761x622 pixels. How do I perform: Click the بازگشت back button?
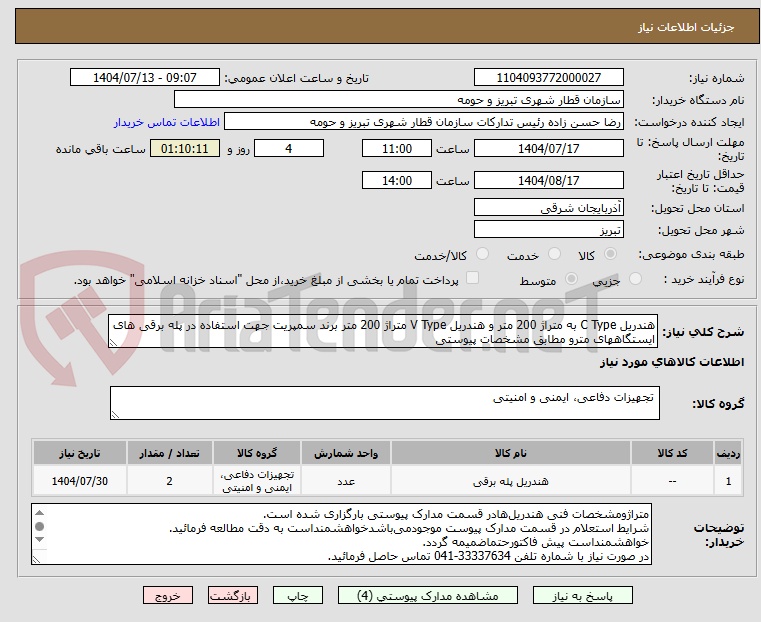[233, 595]
